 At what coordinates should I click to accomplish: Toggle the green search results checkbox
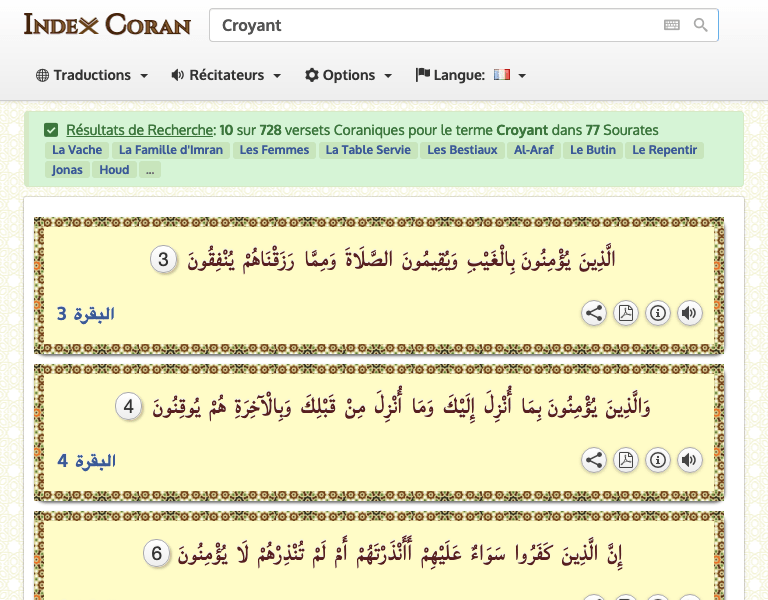(x=51, y=130)
